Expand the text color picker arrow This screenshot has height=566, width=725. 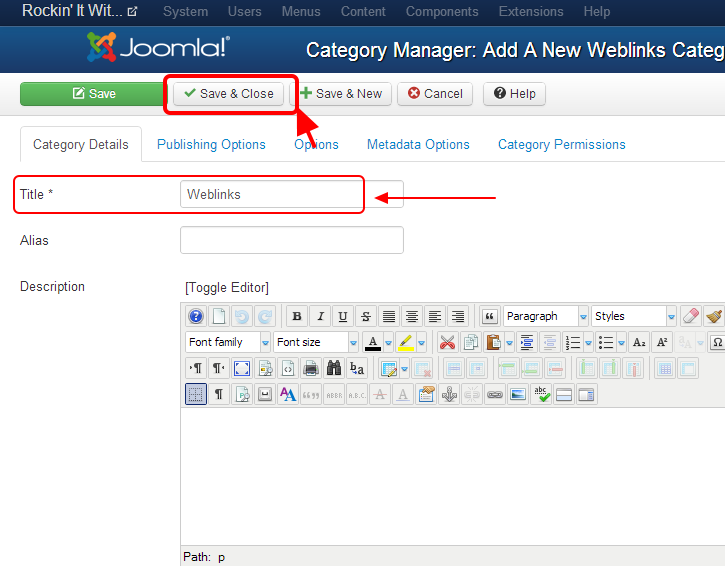388,343
